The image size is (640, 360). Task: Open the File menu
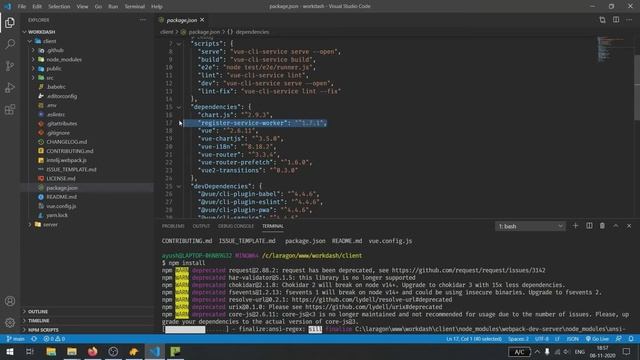(x=22, y=7)
